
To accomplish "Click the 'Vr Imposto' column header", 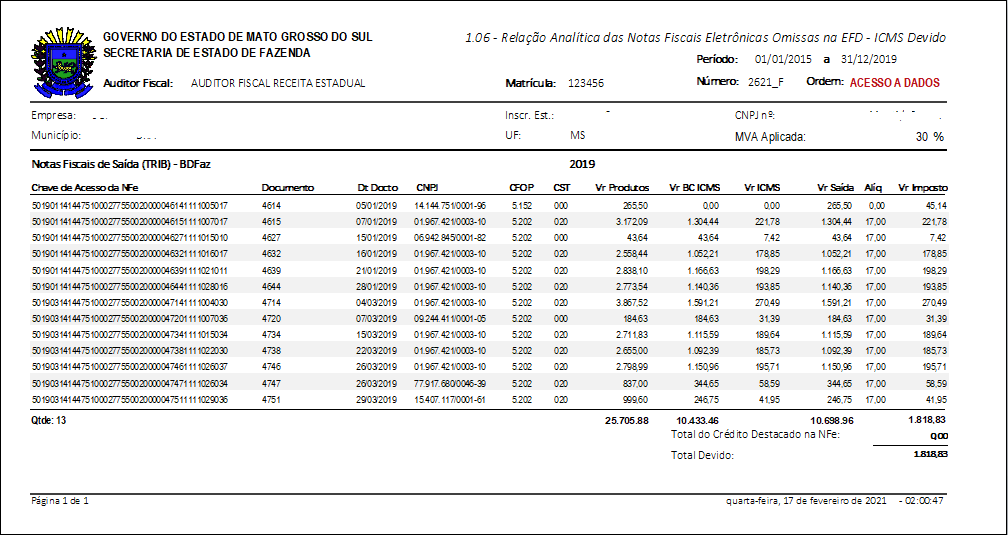I will 922,188.
